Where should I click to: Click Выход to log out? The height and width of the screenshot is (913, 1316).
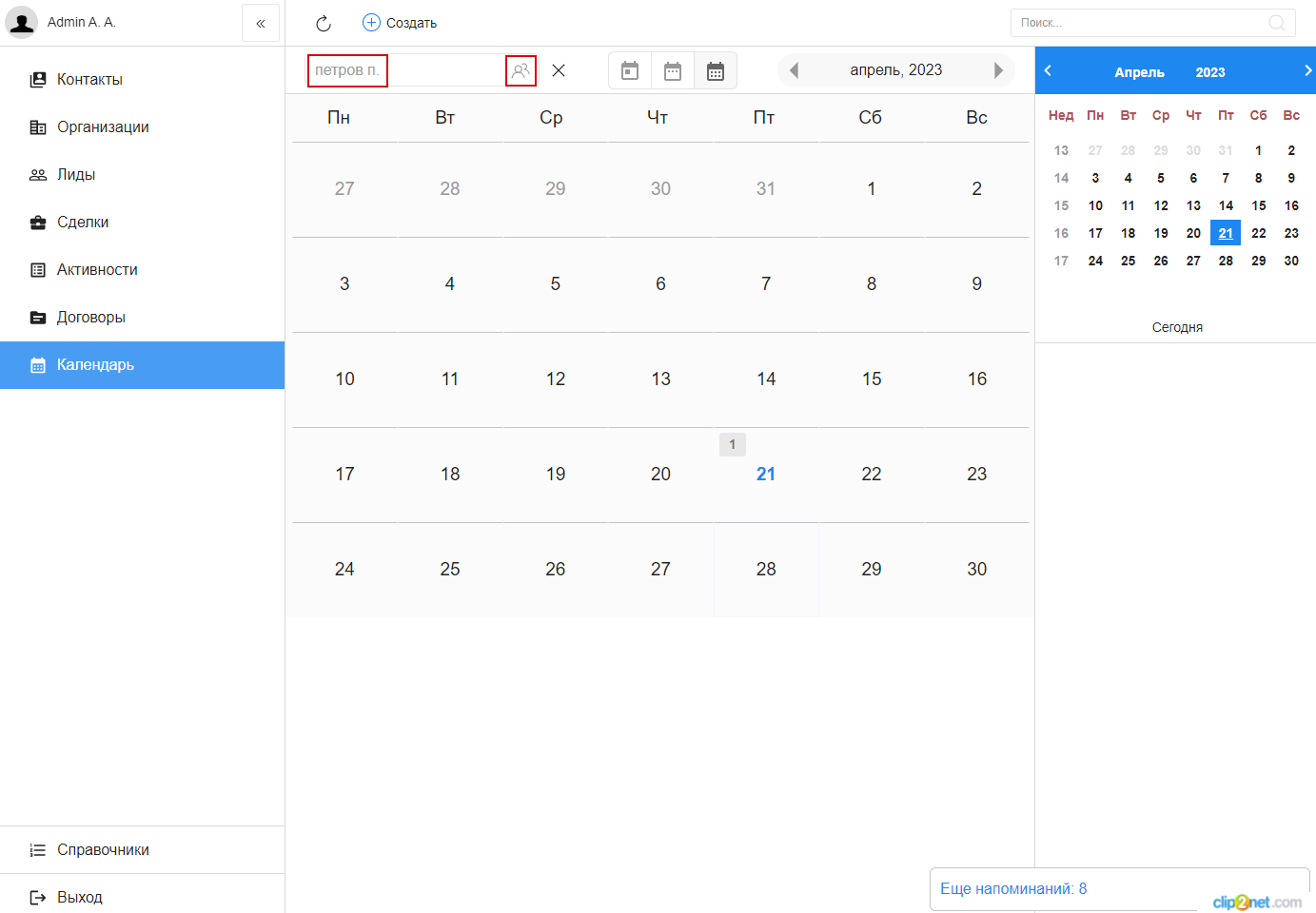pos(143,896)
